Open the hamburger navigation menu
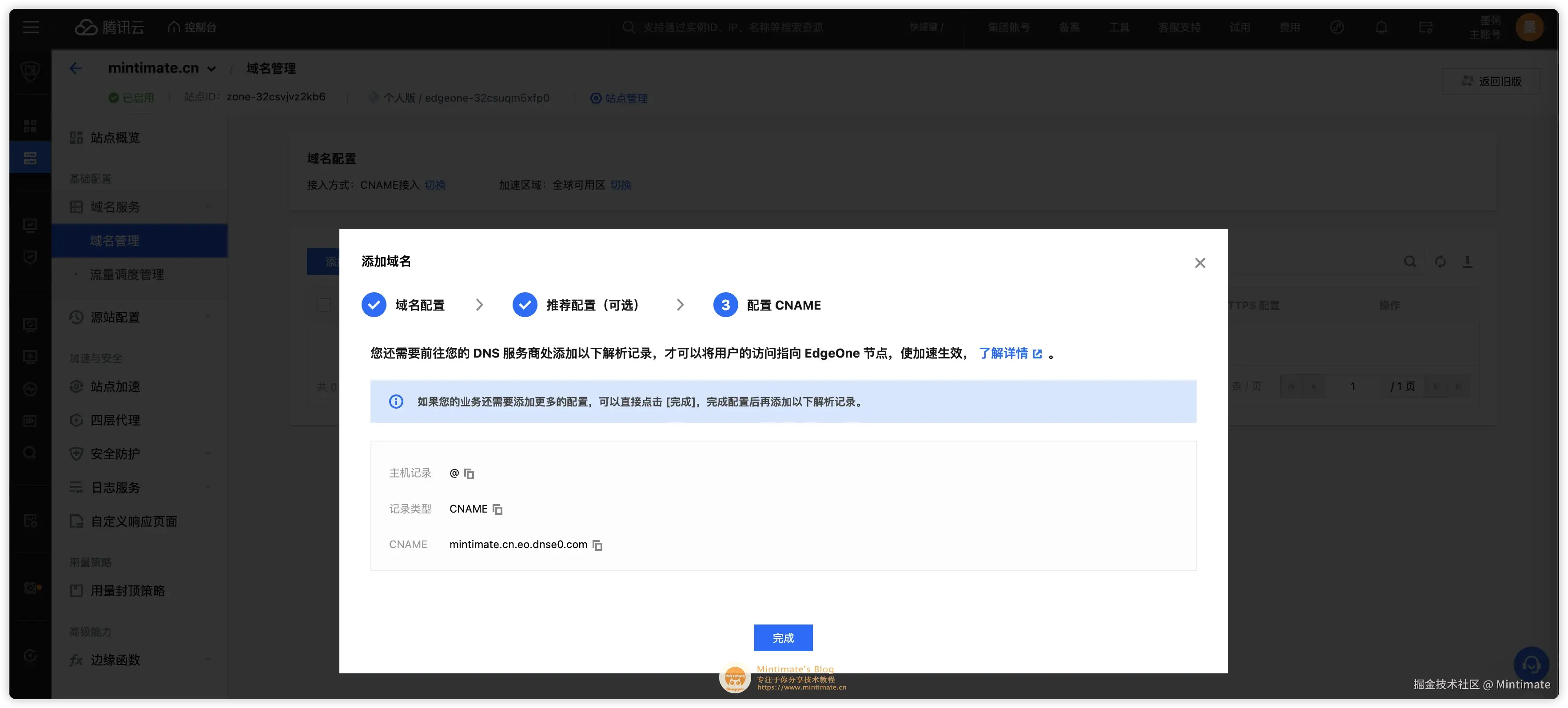Image resolution: width=1568 pixels, height=708 pixels. click(x=31, y=27)
